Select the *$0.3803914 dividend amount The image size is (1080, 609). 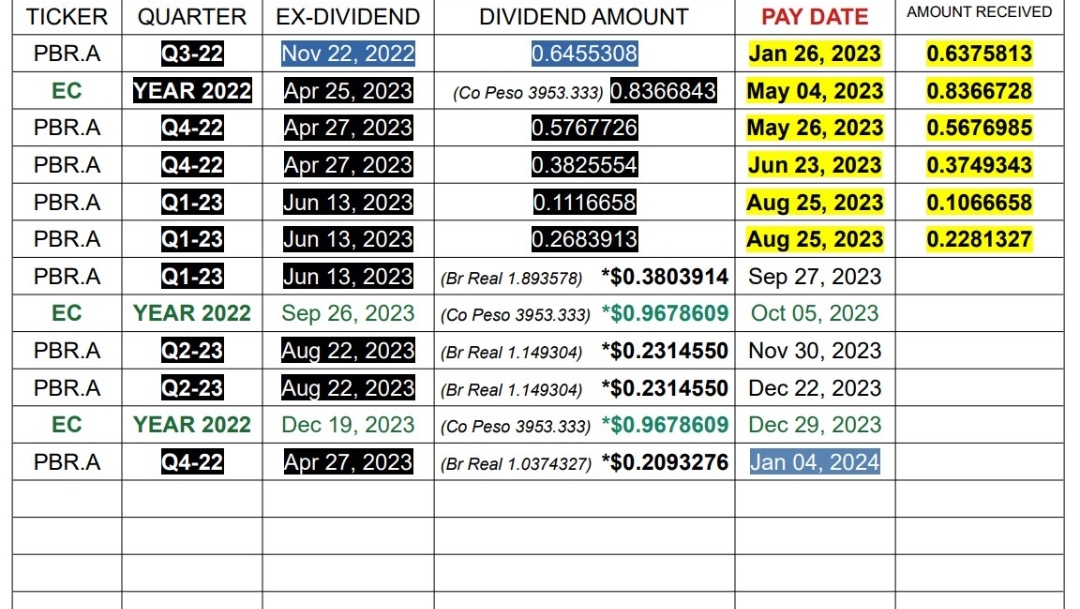point(665,276)
